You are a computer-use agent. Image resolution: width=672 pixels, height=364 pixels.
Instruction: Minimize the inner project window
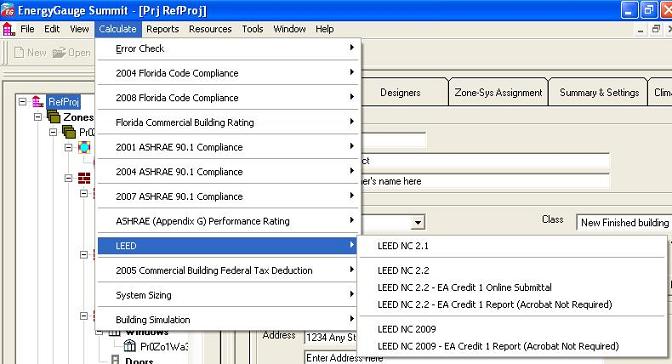[640, 30]
